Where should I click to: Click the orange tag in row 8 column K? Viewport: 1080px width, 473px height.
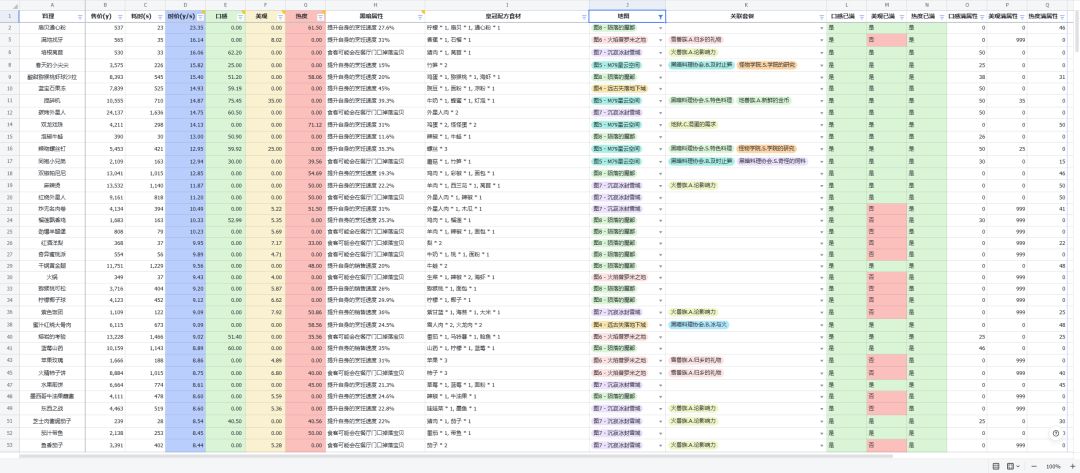pos(767,64)
